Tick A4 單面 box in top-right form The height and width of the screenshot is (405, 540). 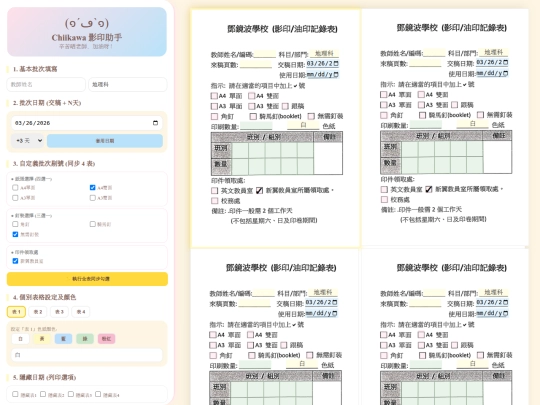coord(384,94)
